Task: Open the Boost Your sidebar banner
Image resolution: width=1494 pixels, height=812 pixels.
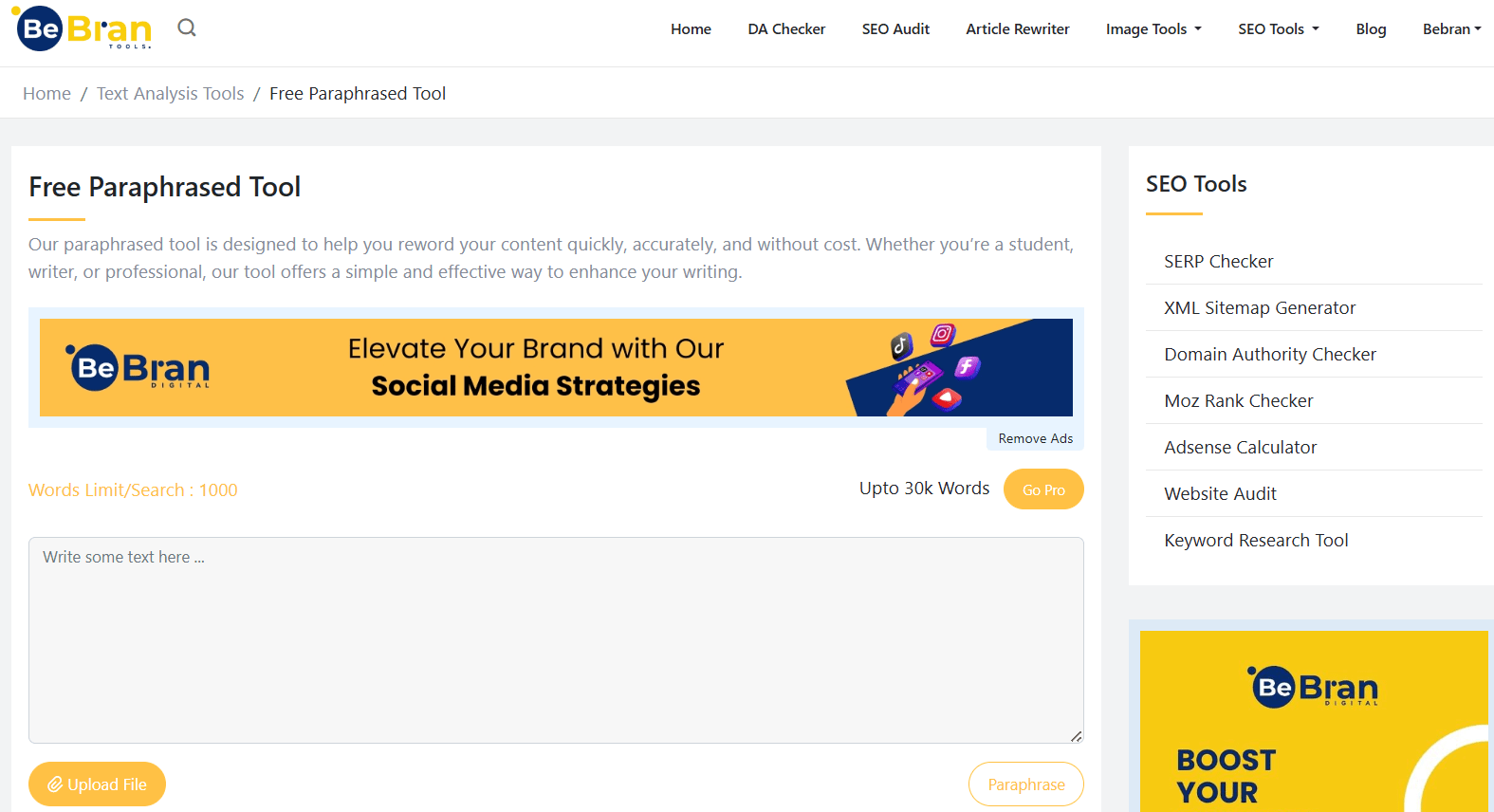Action: pos(1314,721)
